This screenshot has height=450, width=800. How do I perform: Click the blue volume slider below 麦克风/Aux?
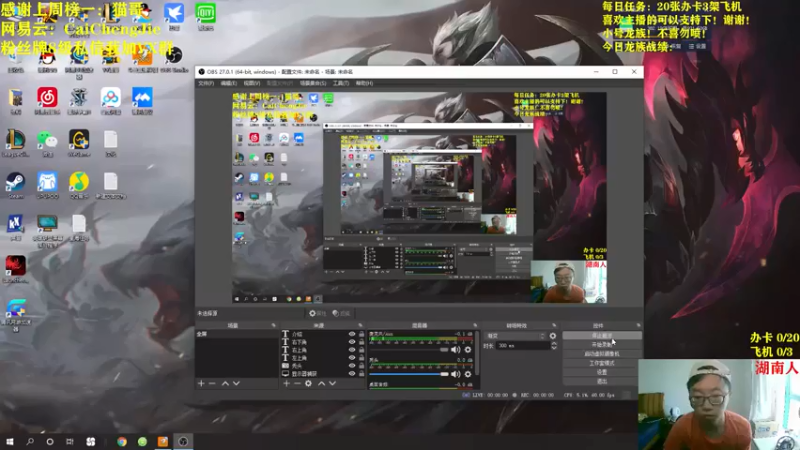pos(409,374)
